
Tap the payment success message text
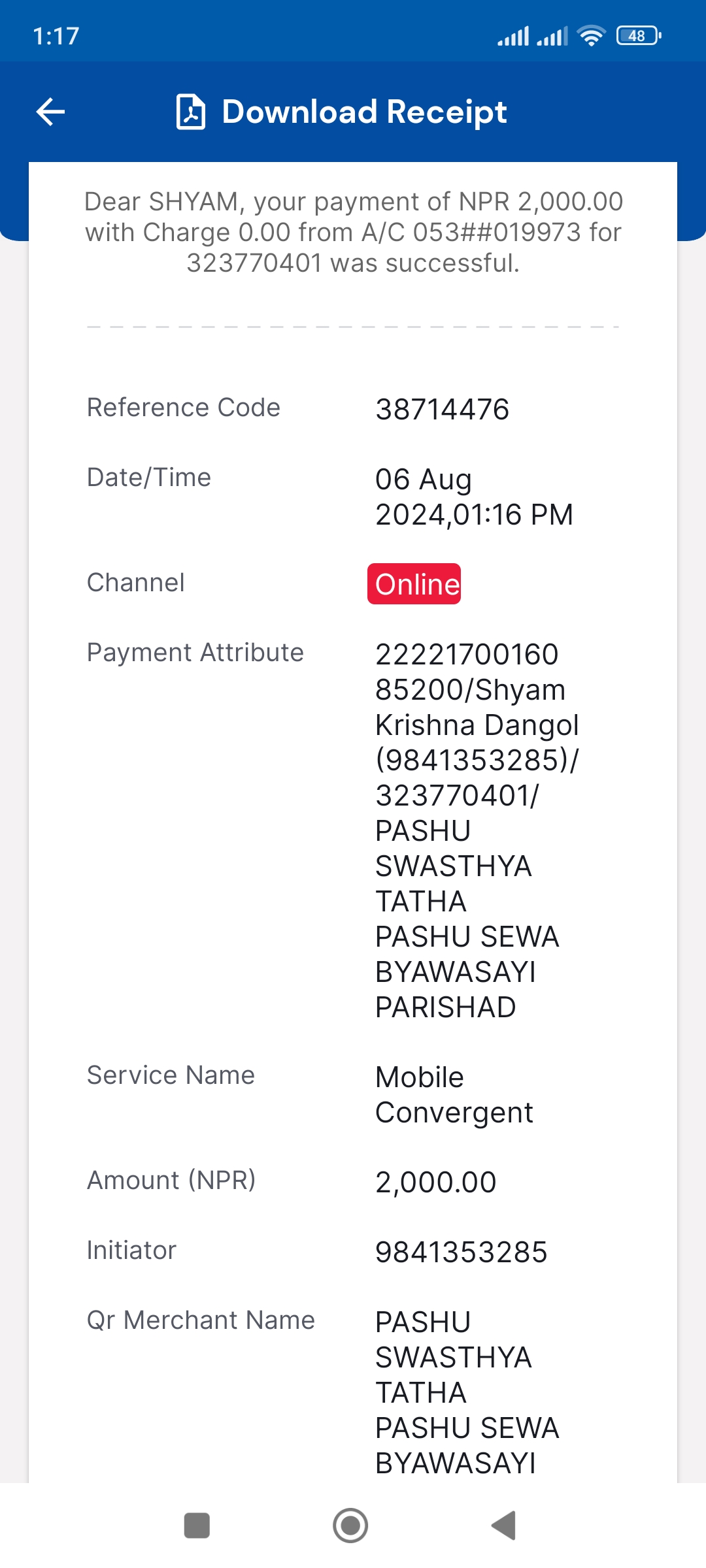click(x=353, y=232)
